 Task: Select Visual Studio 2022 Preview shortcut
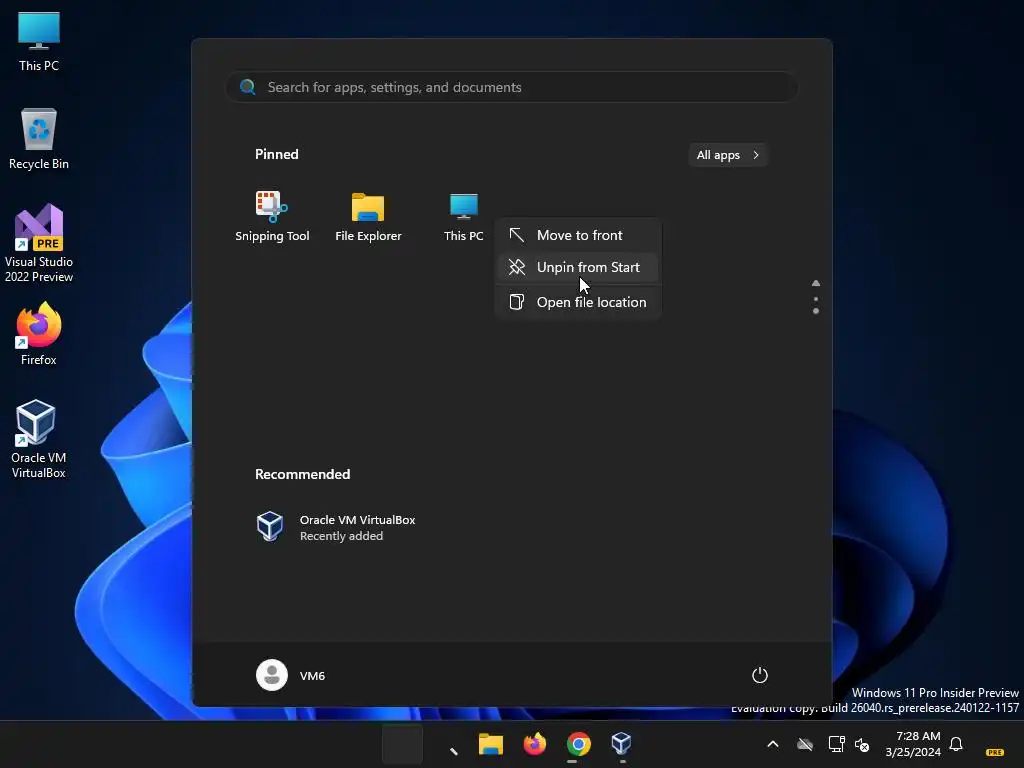39,243
